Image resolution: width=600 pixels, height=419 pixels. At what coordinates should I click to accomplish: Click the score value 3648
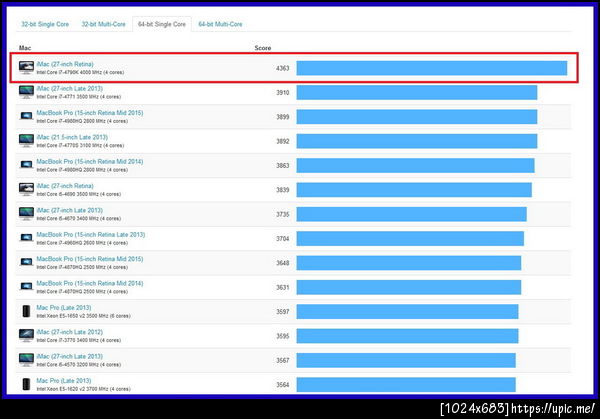(283, 263)
